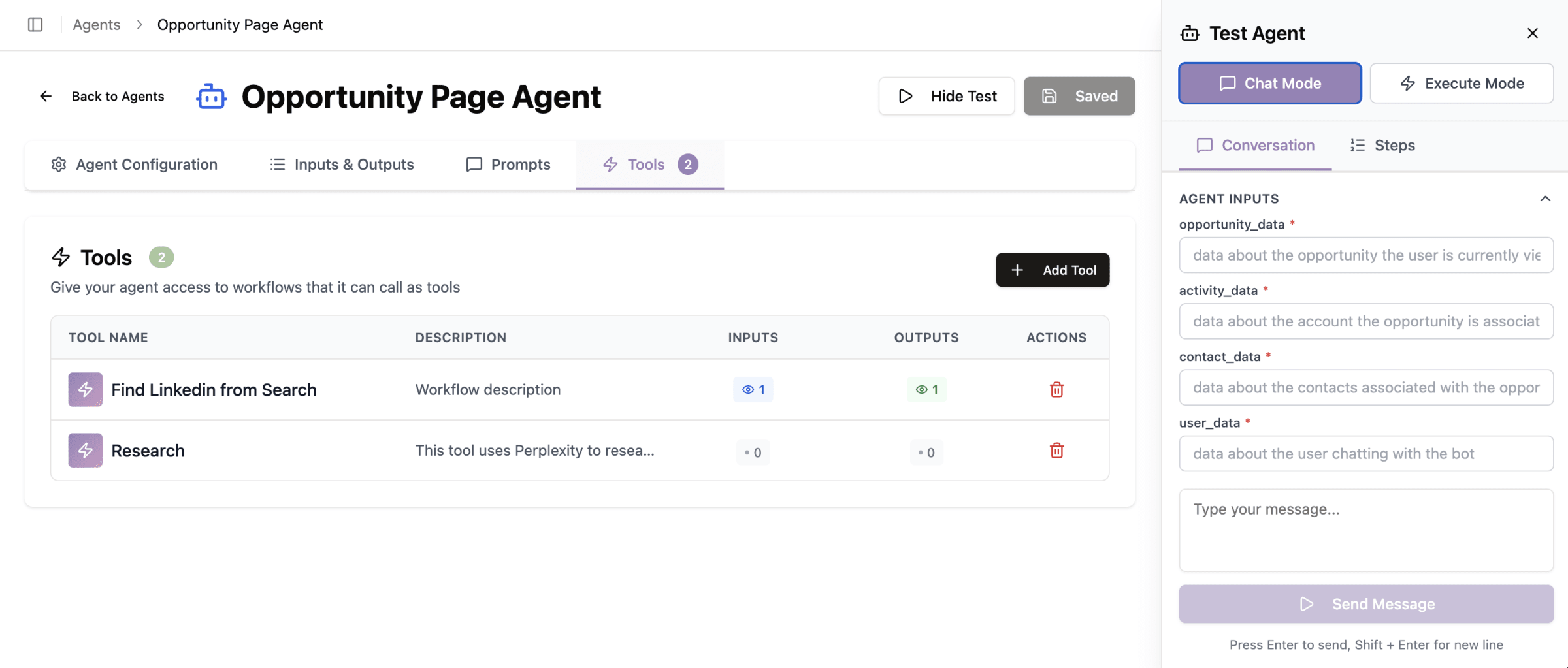Switch to Execute Mode
This screenshot has height=668, width=1568.
pos(1462,84)
